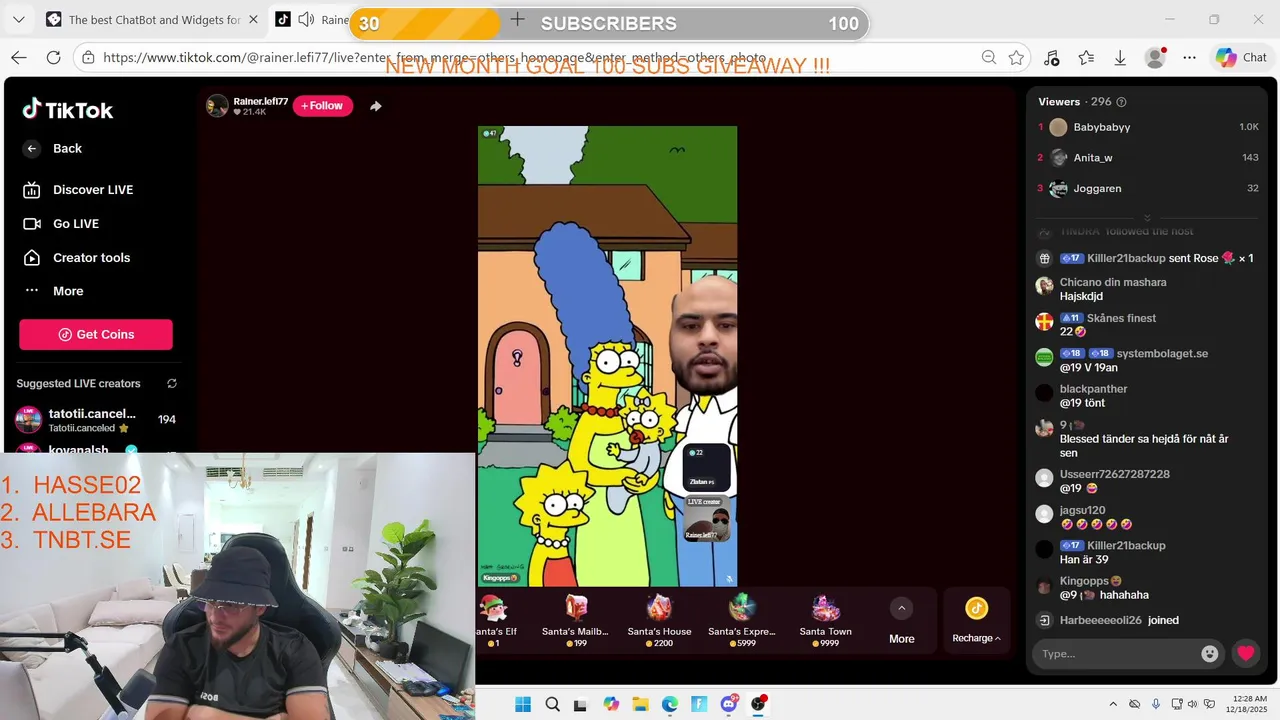Click Rainer.lefi77 profile avatar
This screenshot has width=1280, height=720.
click(217, 106)
